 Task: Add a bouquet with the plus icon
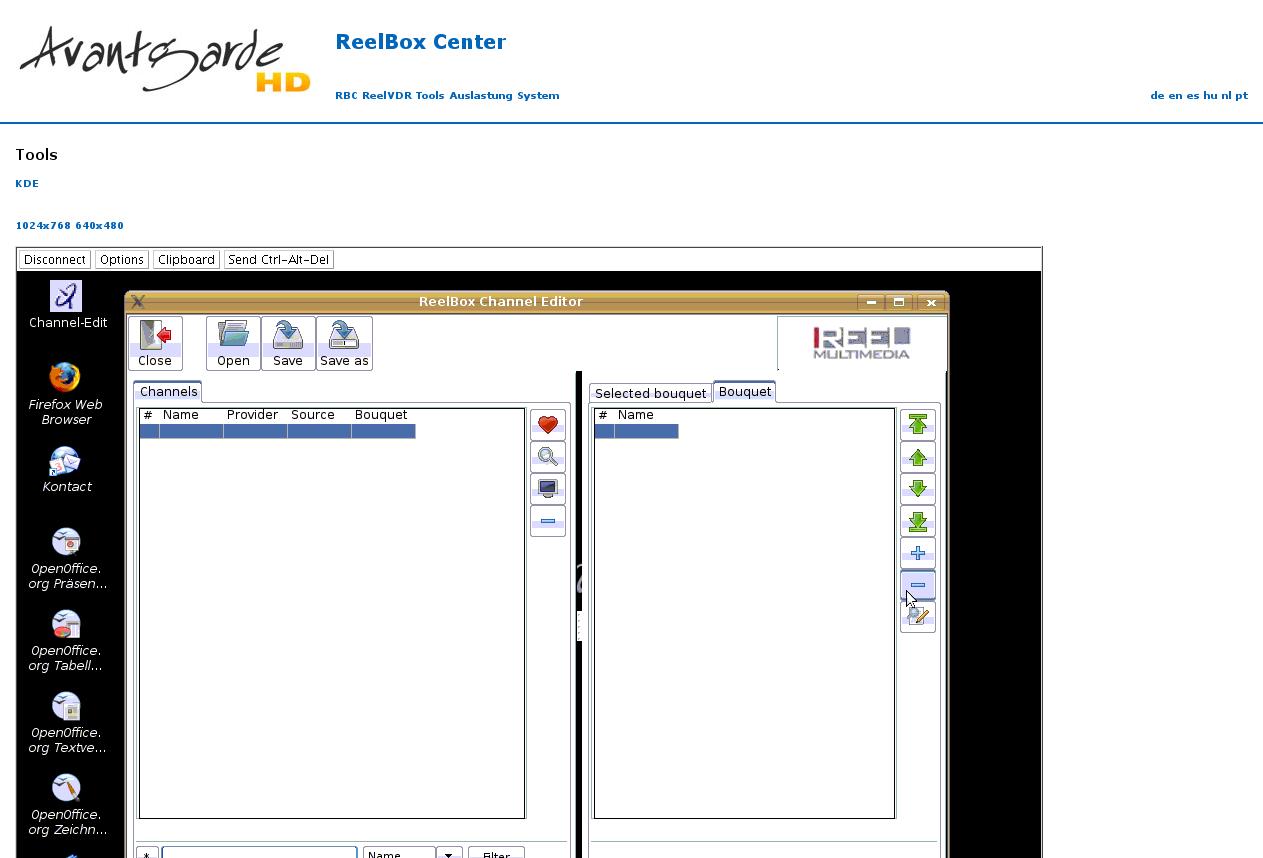pyautogui.click(x=917, y=553)
